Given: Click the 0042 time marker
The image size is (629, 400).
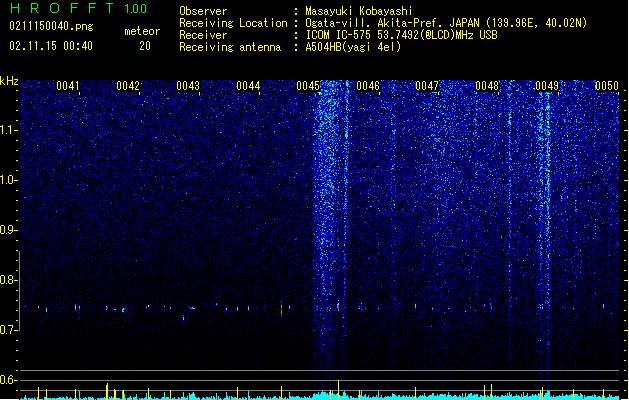Looking at the screenshot, I should [x=128, y=85].
